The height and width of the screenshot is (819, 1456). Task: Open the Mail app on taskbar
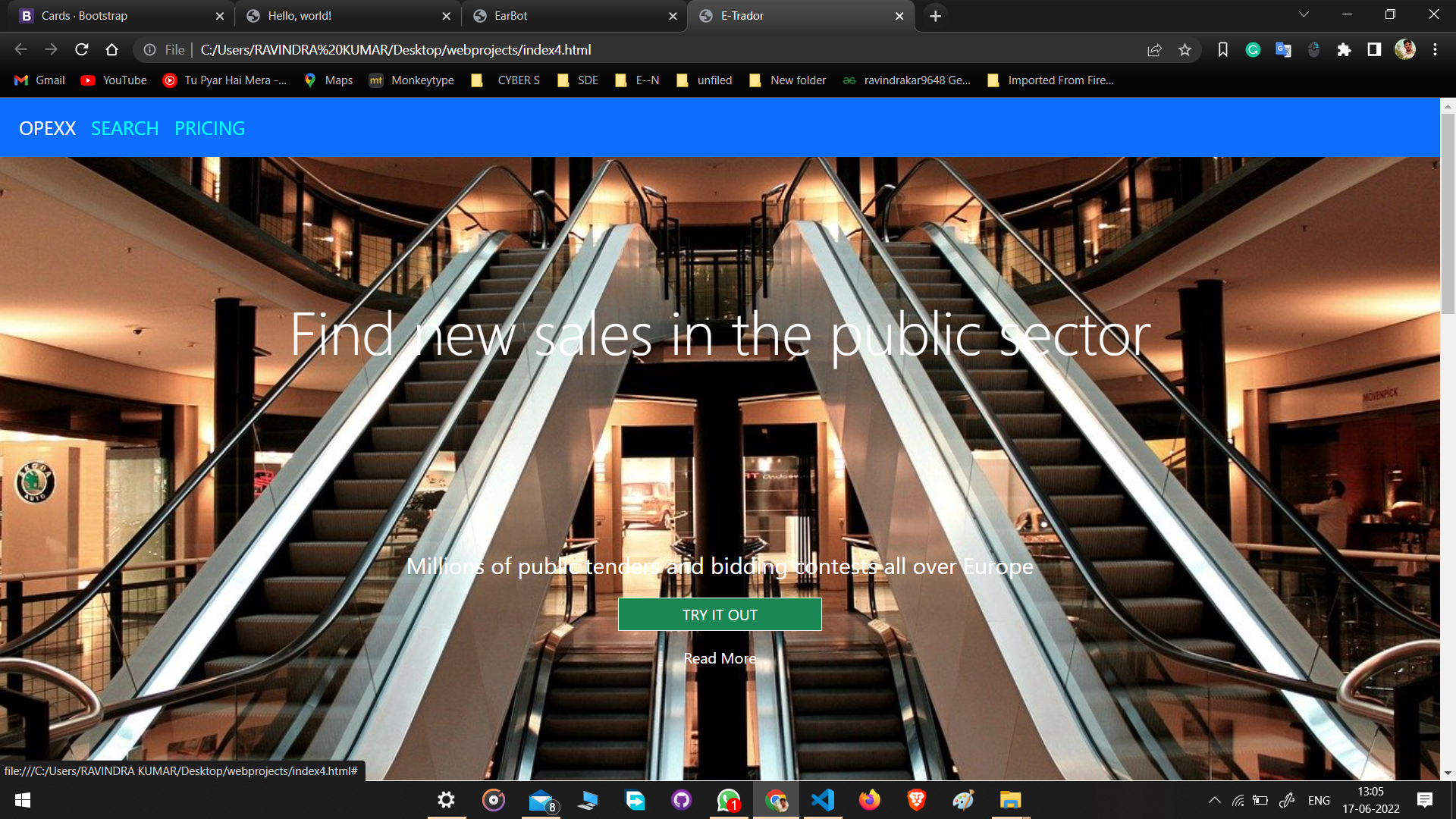[x=542, y=800]
